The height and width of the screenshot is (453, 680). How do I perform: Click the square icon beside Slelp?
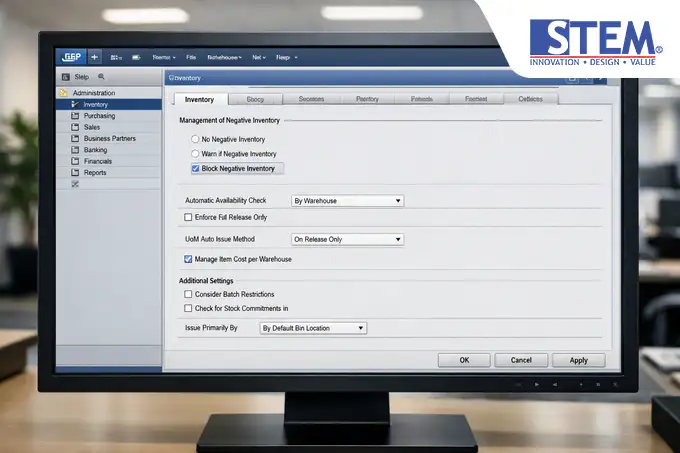tap(66, 77)
